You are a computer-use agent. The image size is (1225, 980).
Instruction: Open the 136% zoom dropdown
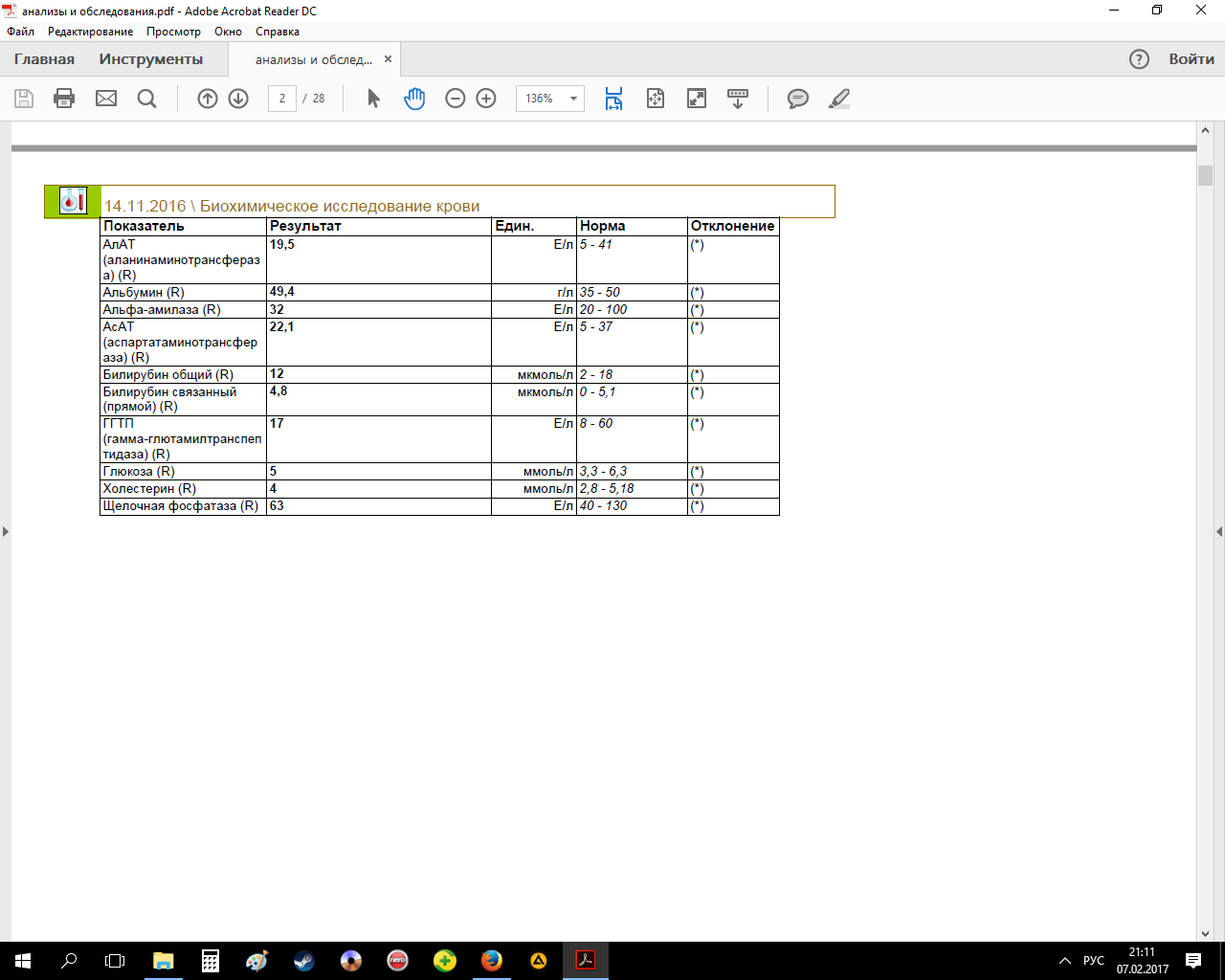[573, 99]
